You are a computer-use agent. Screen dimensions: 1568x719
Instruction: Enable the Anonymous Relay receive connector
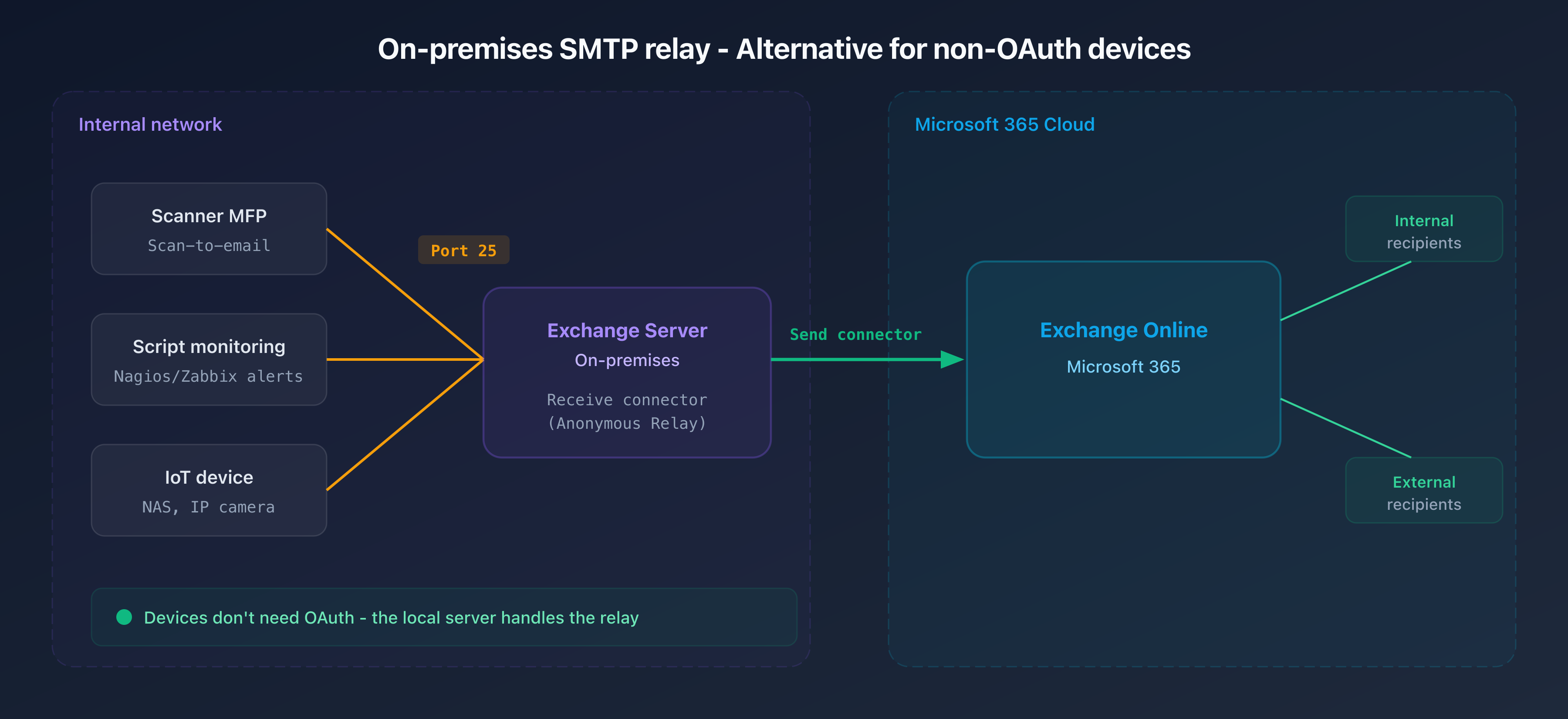(x=626, y=411)
